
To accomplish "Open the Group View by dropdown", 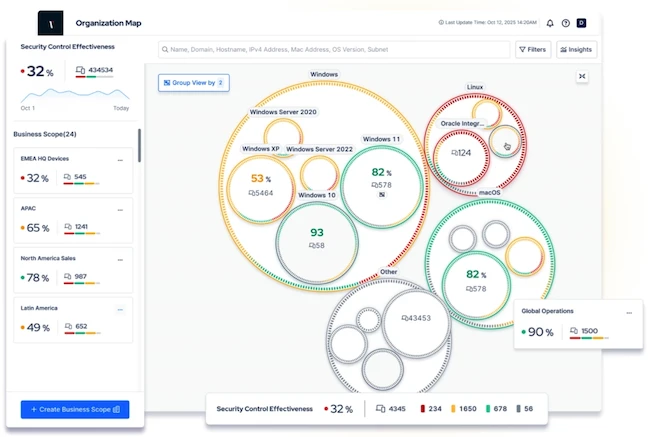I will point(194,83).
